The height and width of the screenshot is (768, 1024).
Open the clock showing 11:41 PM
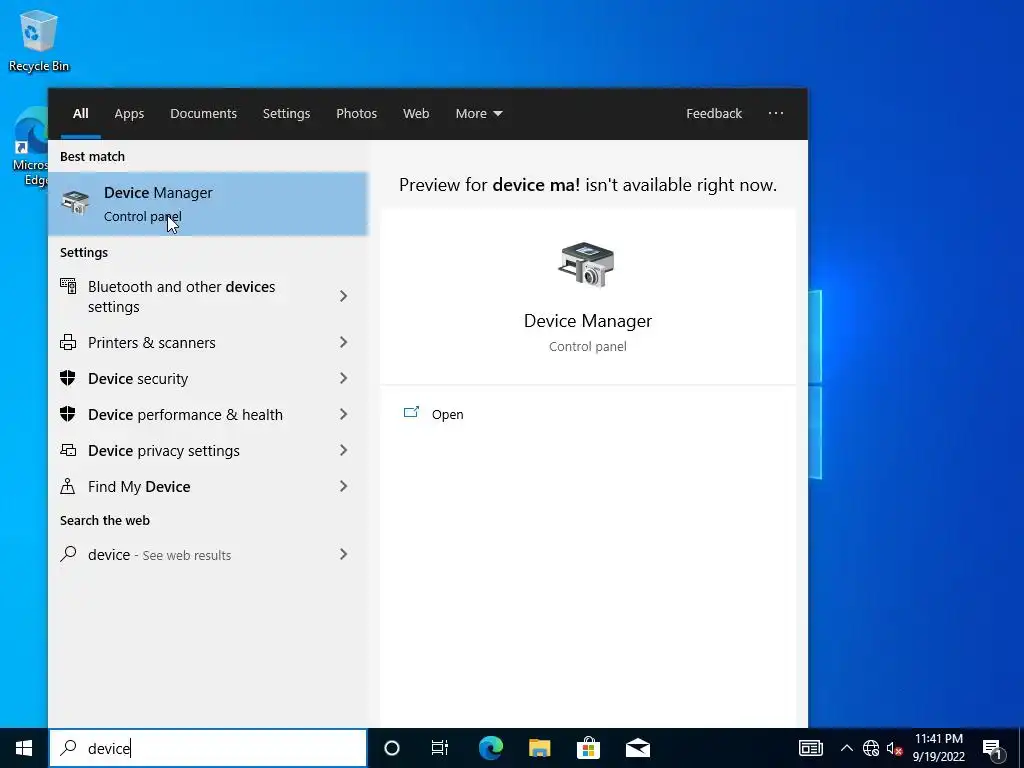click(938, 748)
